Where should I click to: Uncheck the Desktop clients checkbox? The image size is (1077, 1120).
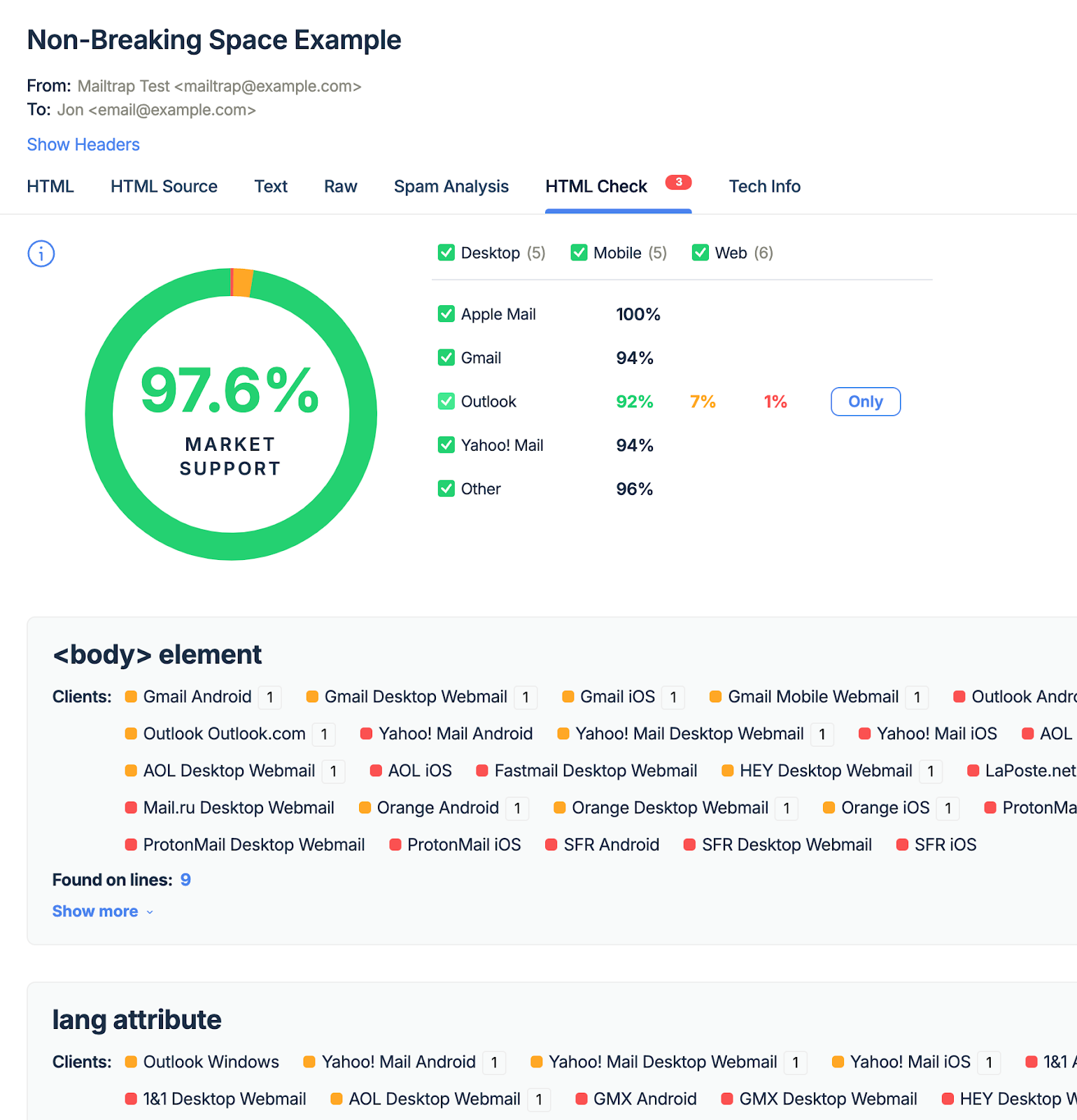(446, 253)
